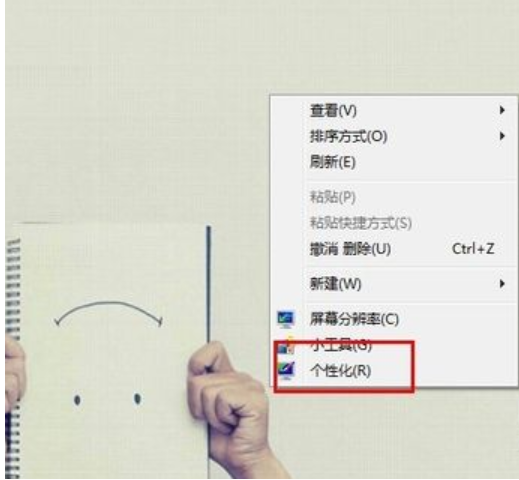Viewport: 519px width, 480px height.
Task: Open the 新建(W) menu entry
Action: click(394, 284)
